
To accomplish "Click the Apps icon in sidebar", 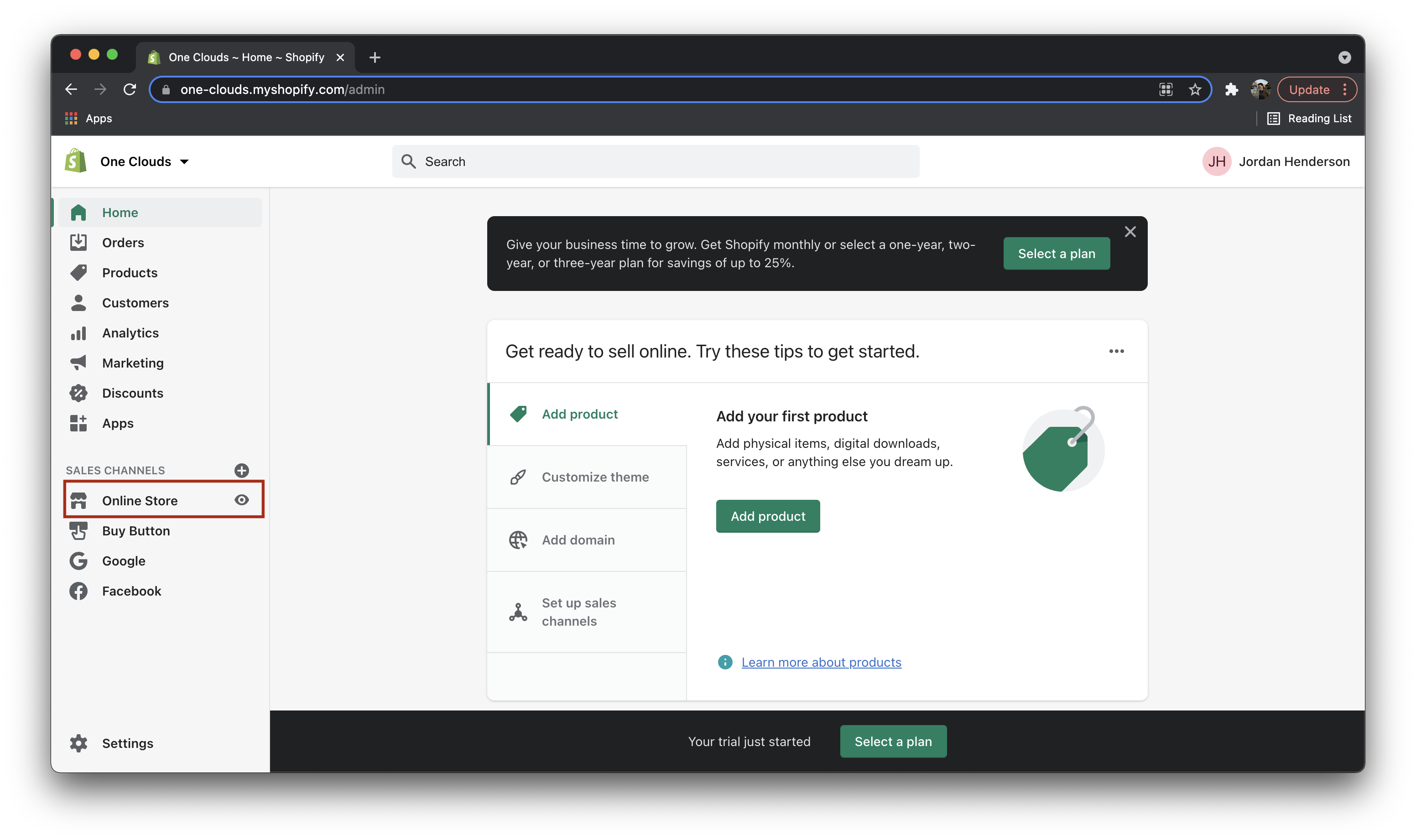I will coord(79,422).
